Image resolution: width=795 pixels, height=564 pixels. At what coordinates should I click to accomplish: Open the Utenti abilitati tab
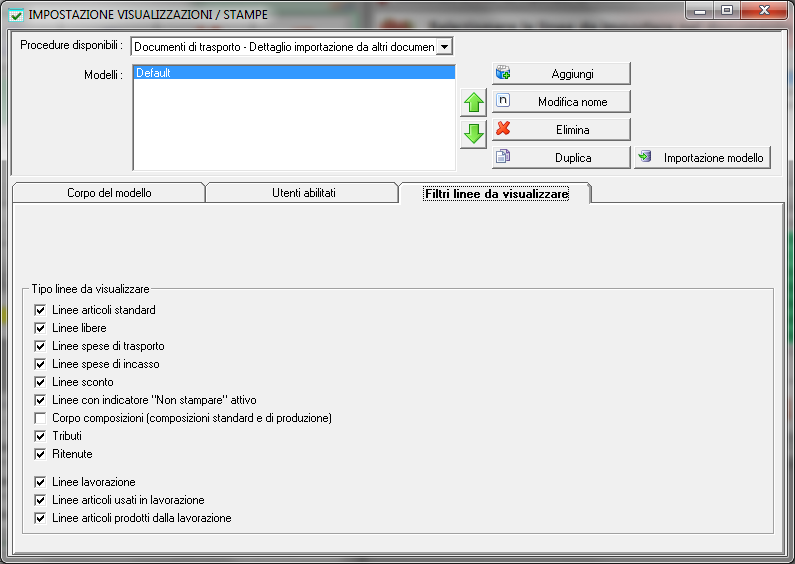[x=303, y=193]
